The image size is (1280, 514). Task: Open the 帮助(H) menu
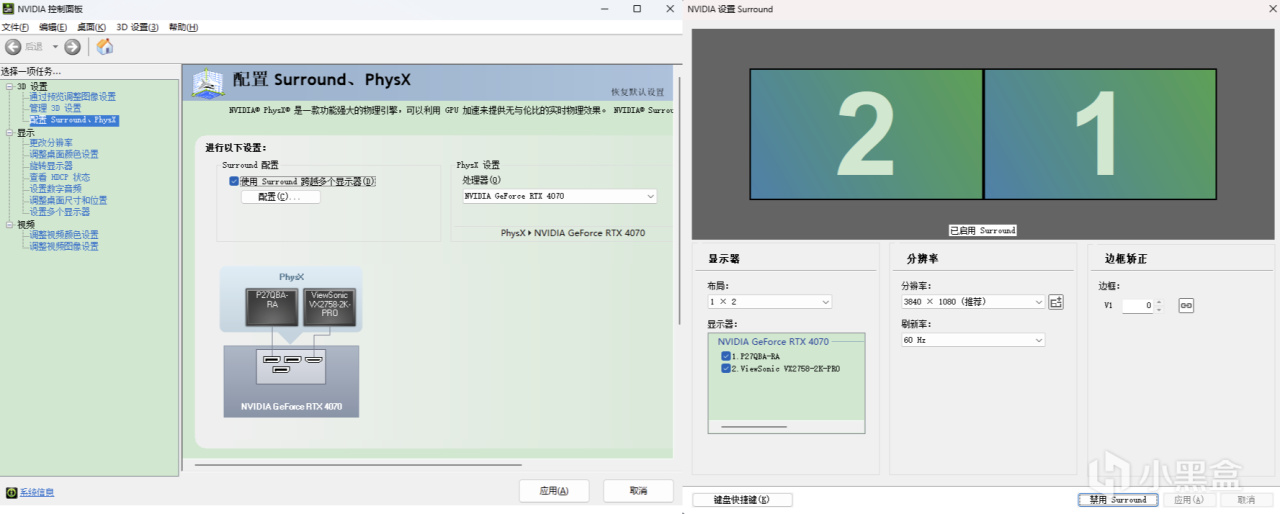(x=183, y=27)
